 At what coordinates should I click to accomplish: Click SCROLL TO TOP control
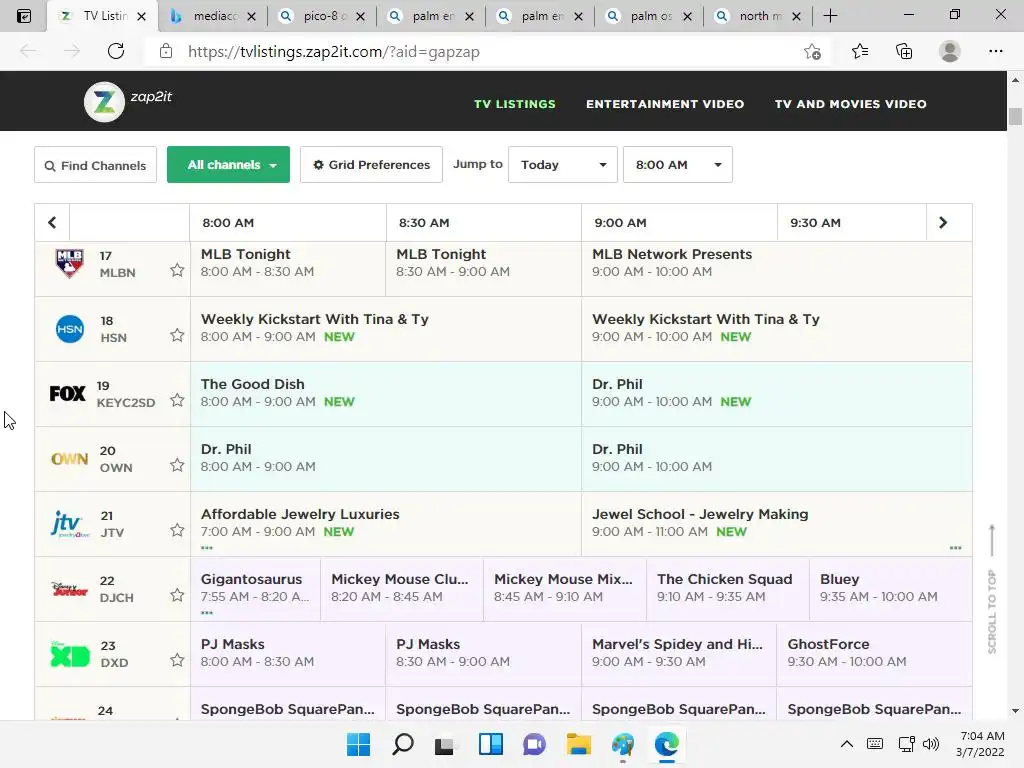click(992, 589)
